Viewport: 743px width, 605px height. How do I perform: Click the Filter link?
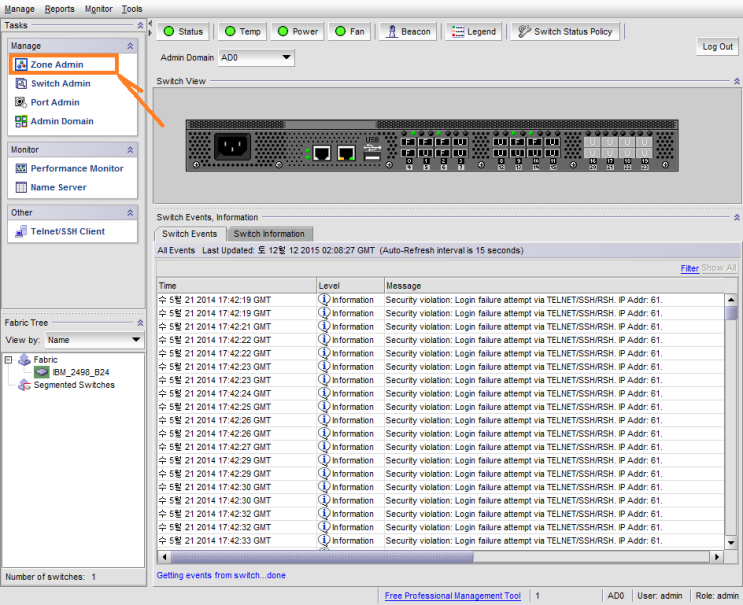coord(689,268)
